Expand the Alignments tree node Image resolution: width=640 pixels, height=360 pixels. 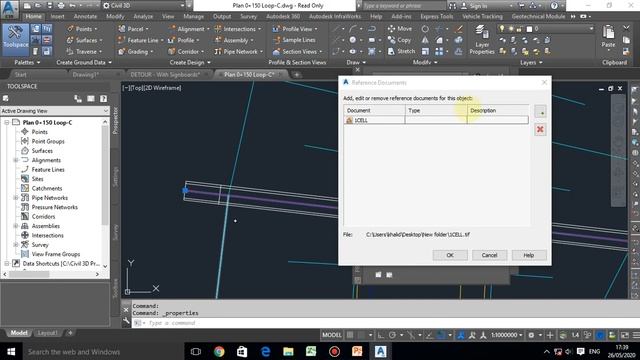16,160
